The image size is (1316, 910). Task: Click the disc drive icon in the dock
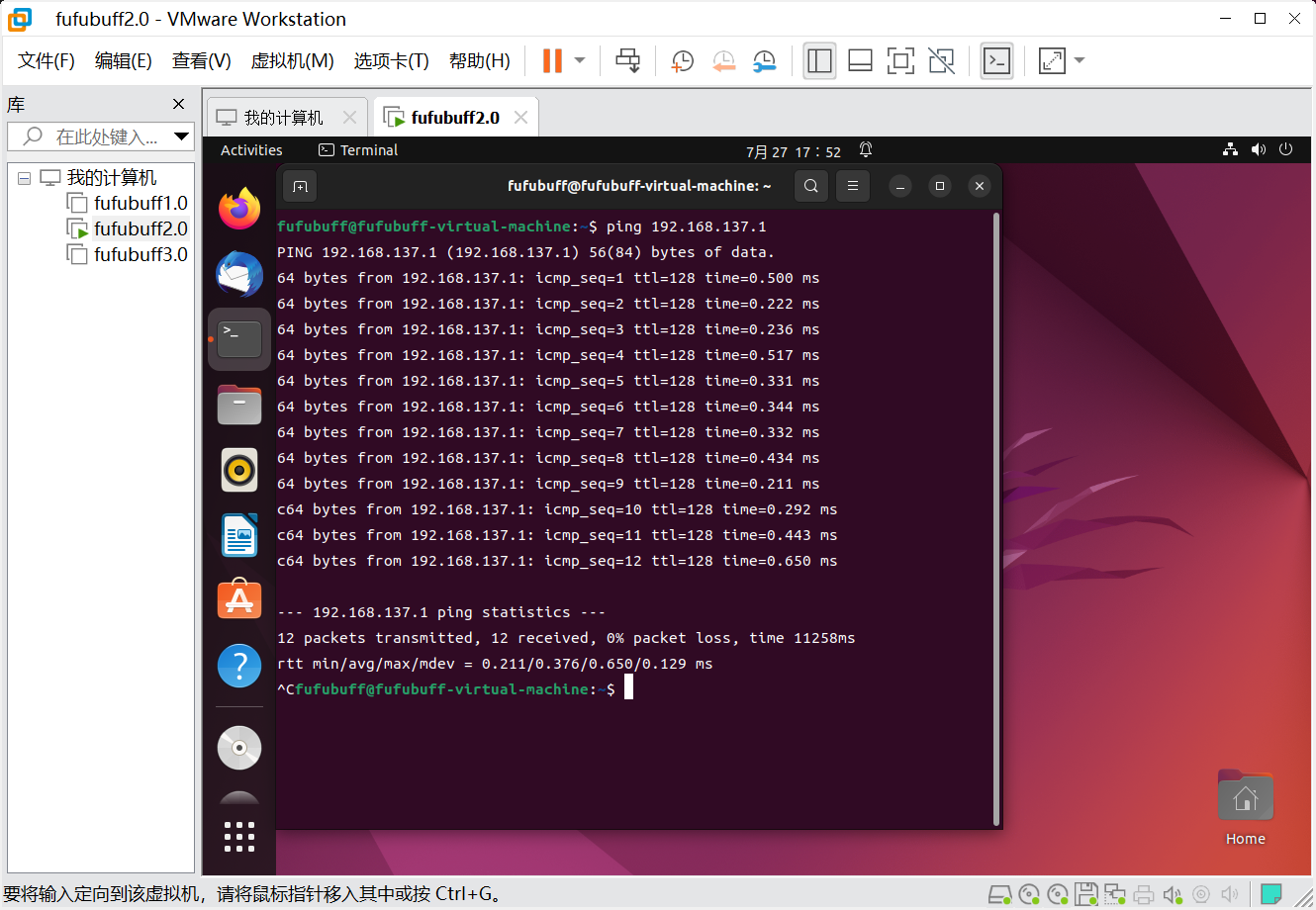[239, 748]
